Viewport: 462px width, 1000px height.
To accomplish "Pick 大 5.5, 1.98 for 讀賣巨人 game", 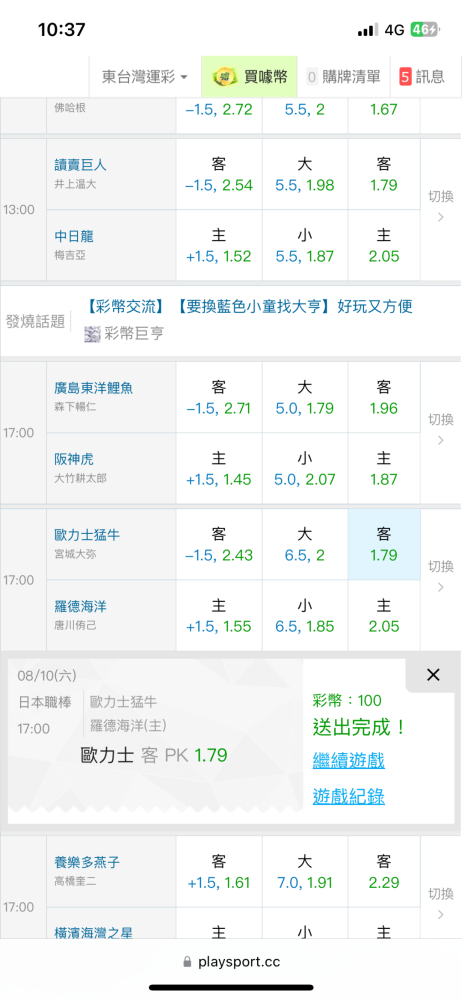I will click(304, 174).
